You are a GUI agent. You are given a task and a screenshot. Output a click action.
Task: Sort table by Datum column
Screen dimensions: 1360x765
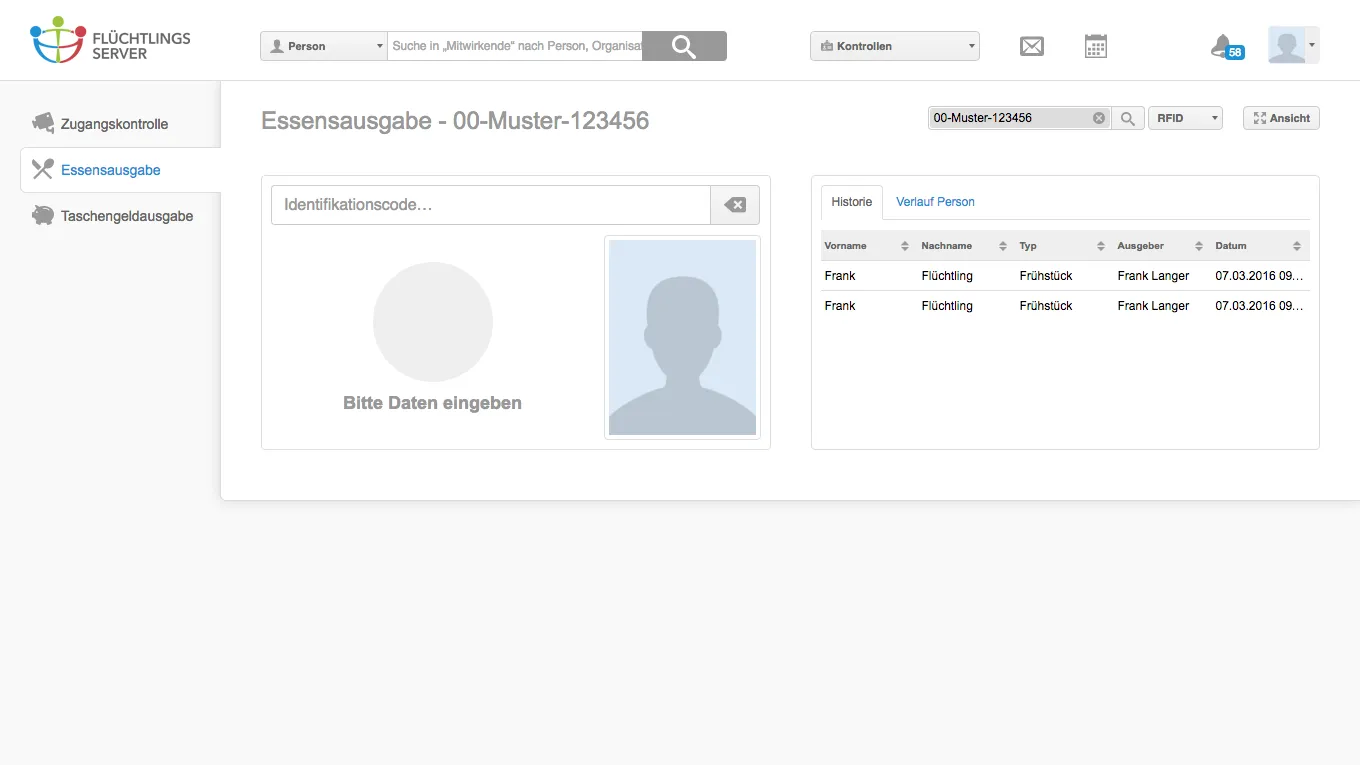pos(1260,246)
